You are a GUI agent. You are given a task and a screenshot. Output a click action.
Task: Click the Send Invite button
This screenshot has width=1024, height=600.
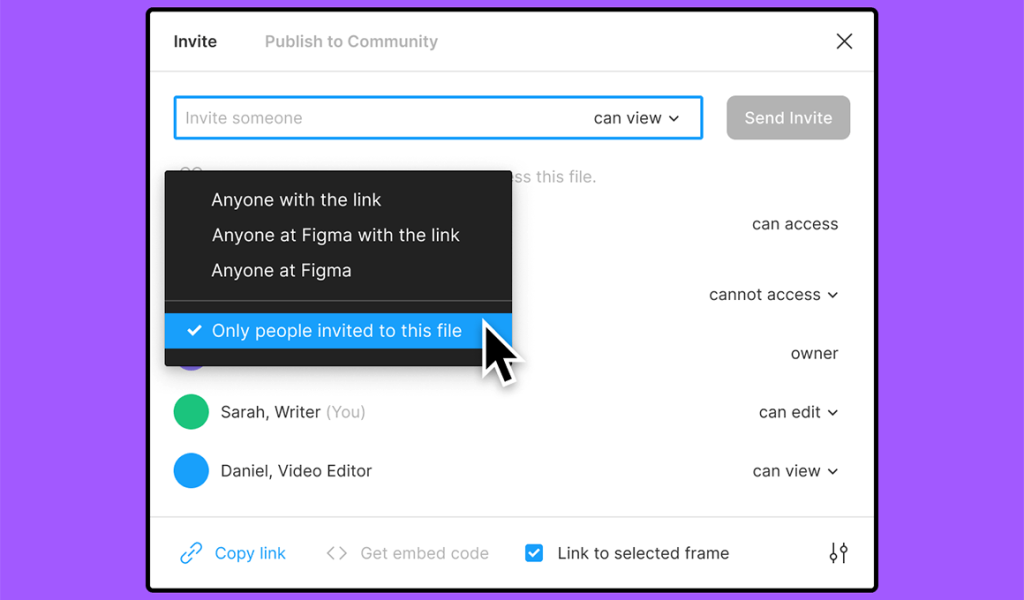(788, 118)
